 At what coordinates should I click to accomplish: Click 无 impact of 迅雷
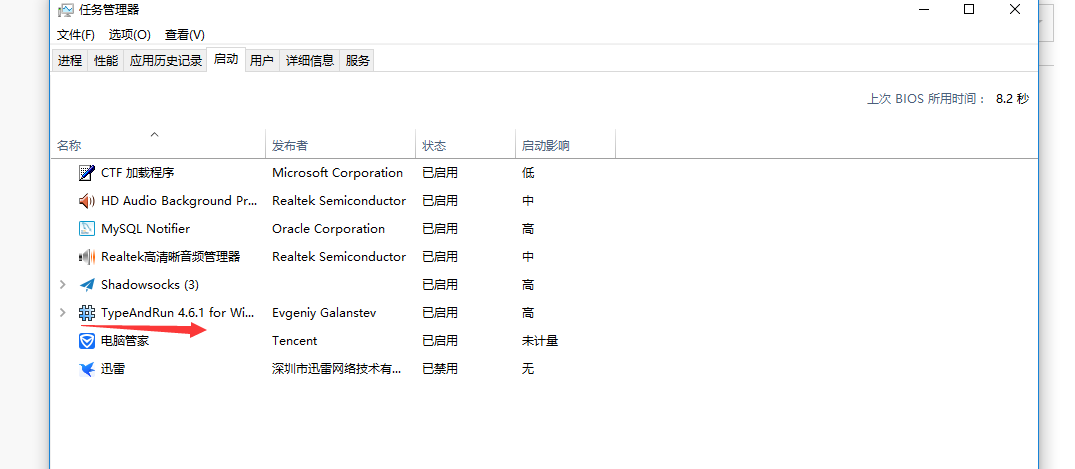click(528, 369)
